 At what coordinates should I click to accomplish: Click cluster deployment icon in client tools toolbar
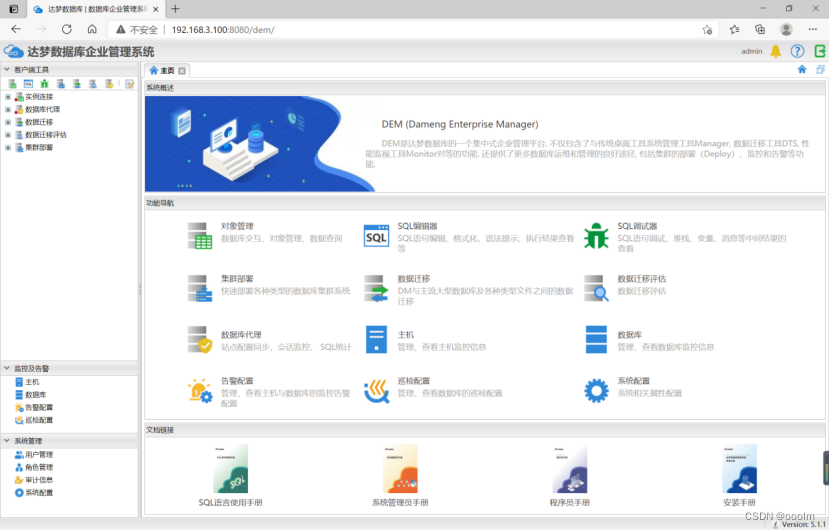[x=61, y=84]
